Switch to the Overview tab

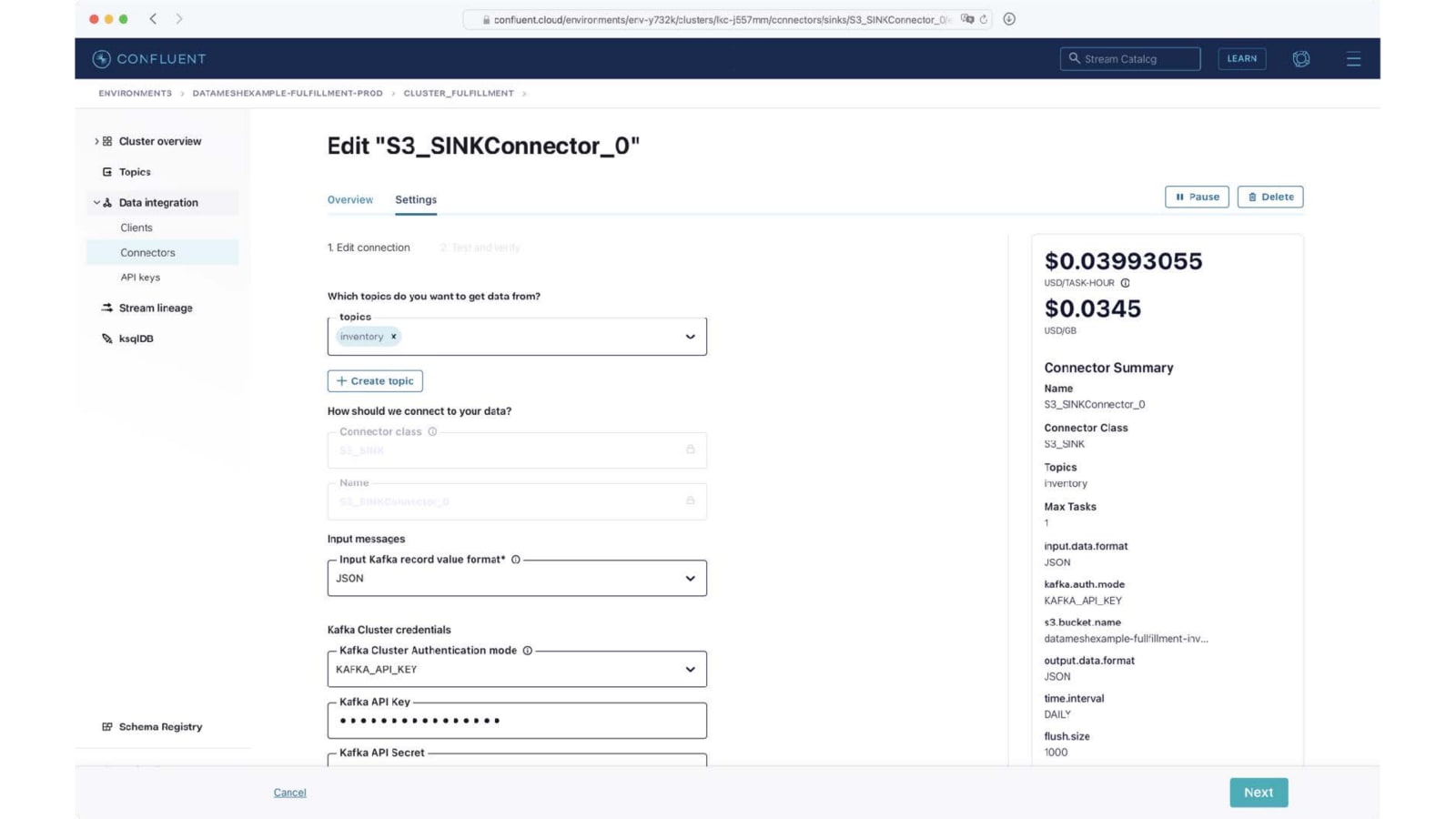pos(350,200)
